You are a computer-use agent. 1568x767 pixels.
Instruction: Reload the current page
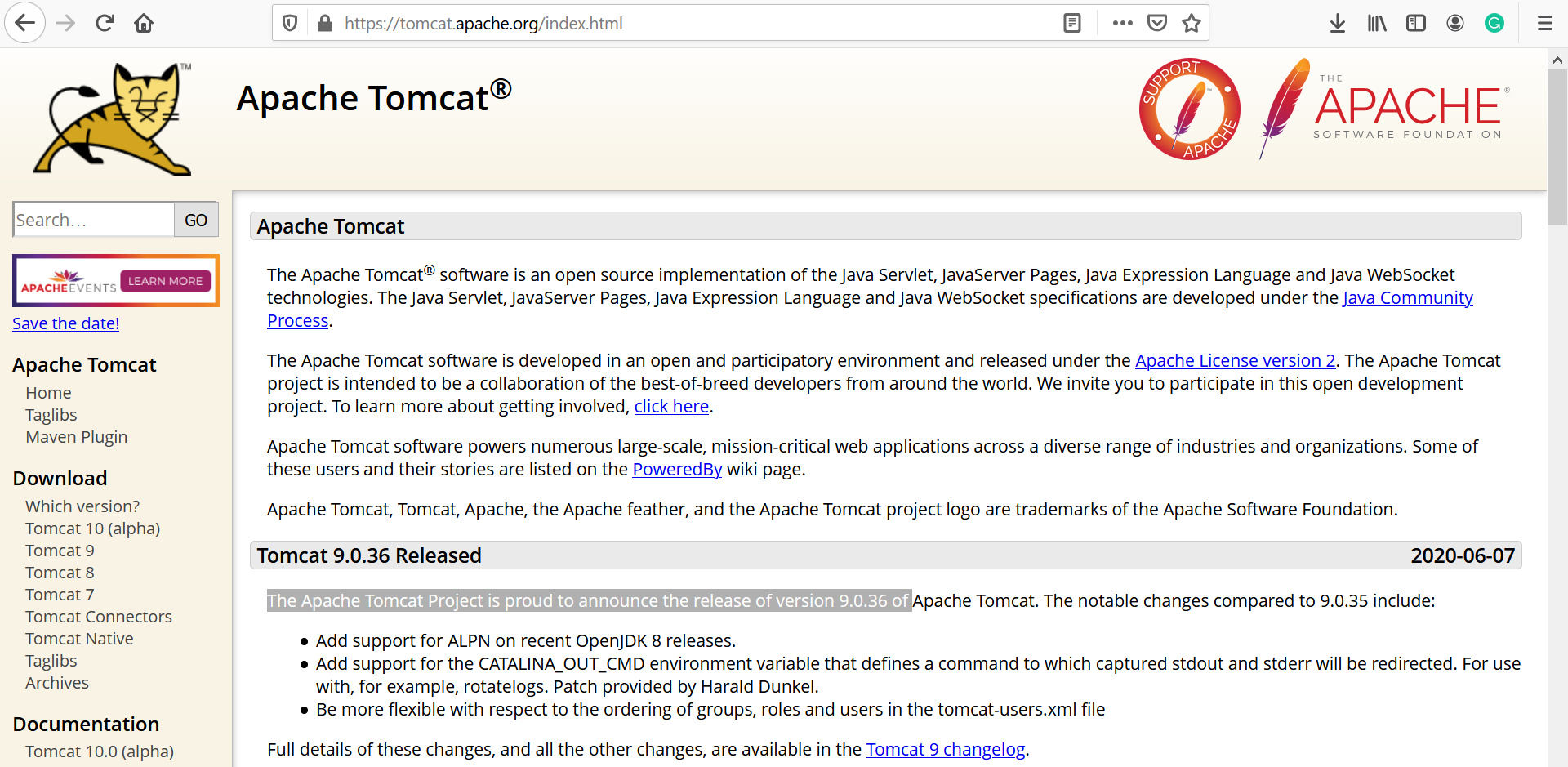pos(105,23)
